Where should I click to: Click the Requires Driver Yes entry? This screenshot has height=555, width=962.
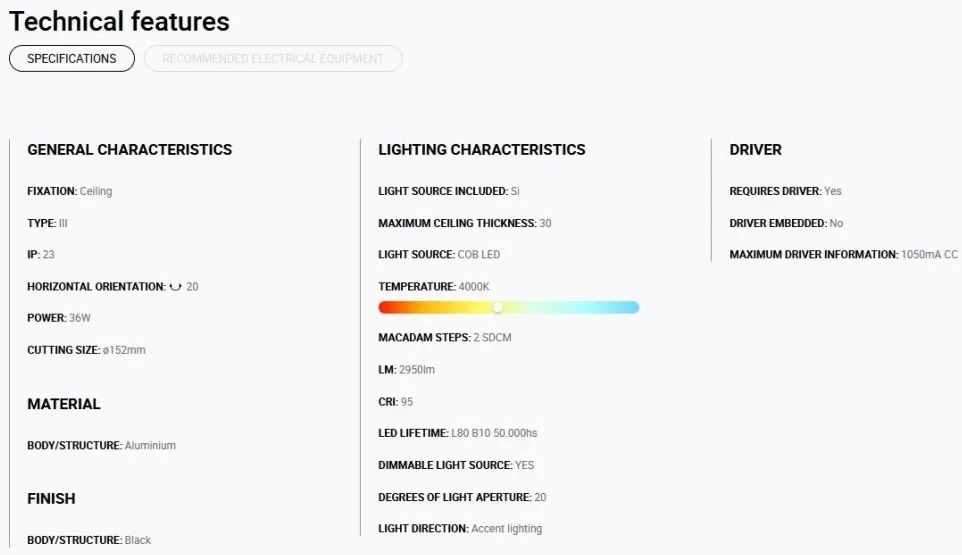pyautogui.click(x=785, y=191)
